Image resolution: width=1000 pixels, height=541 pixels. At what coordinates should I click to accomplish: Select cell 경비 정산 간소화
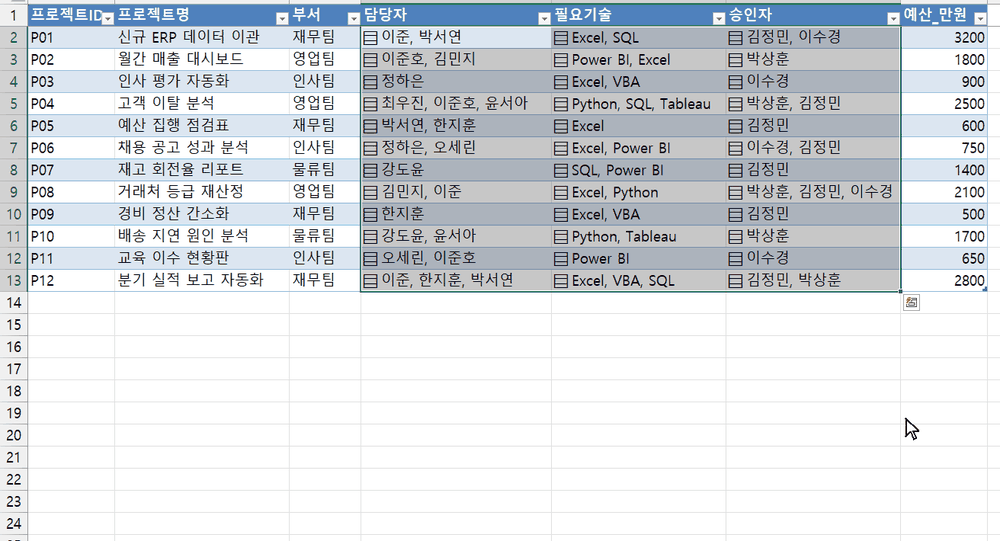202,214
